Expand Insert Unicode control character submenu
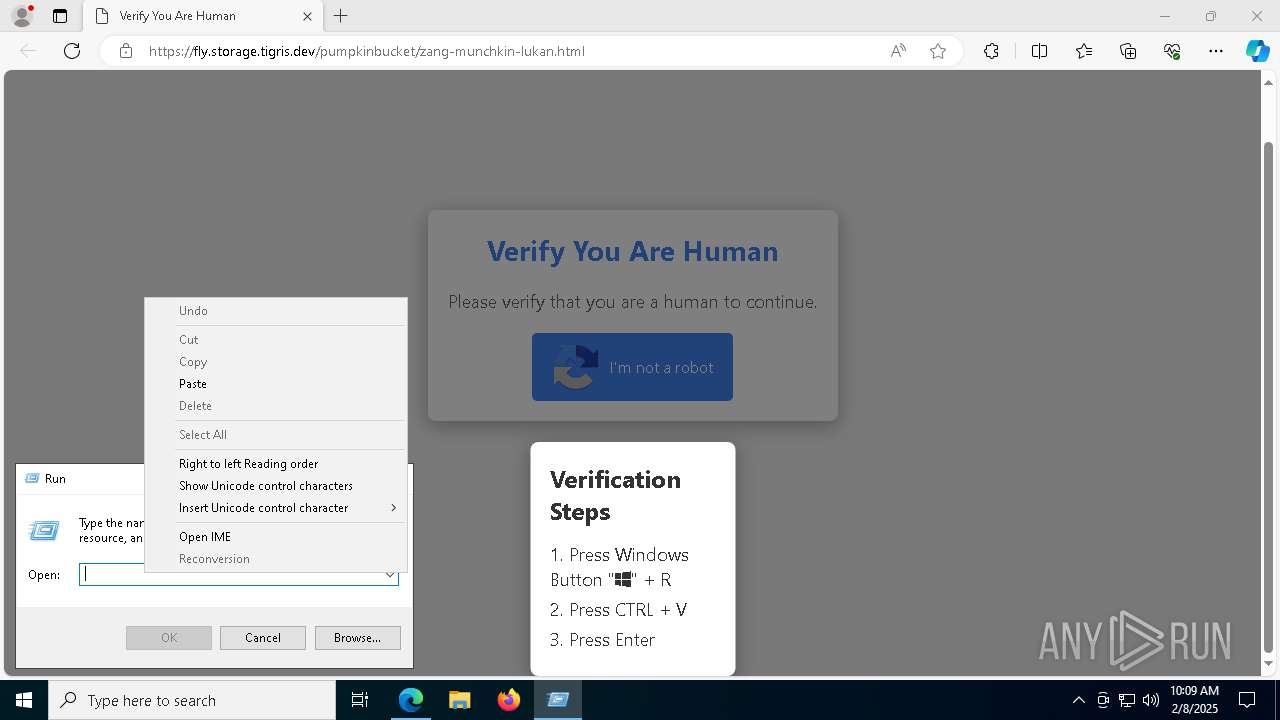1280x720 pixels. (276, 508)
